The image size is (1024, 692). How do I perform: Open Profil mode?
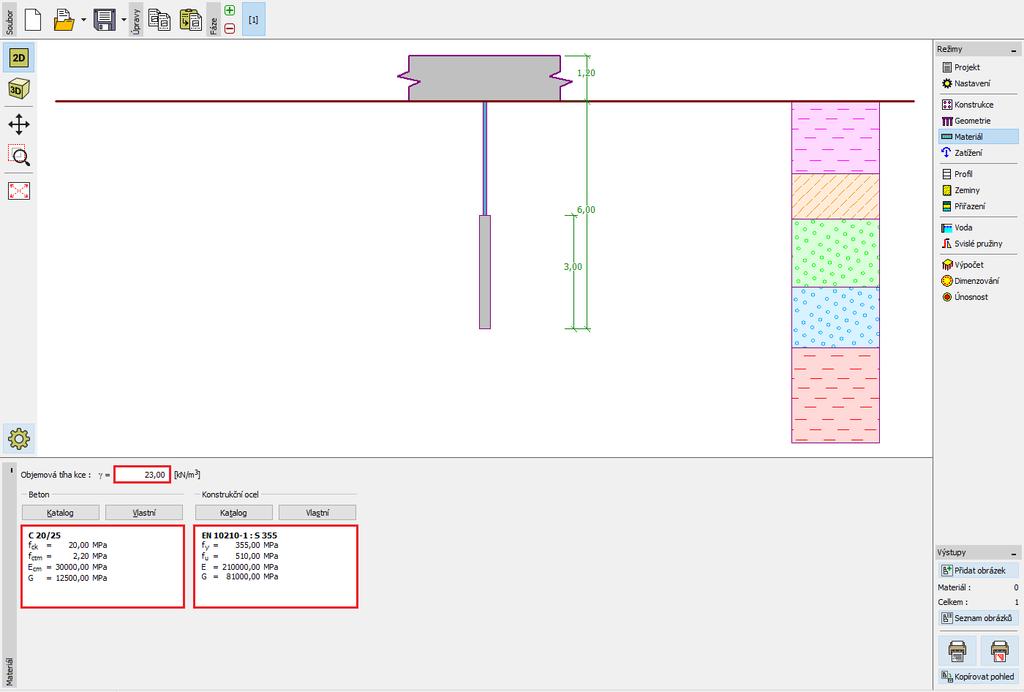978,174
